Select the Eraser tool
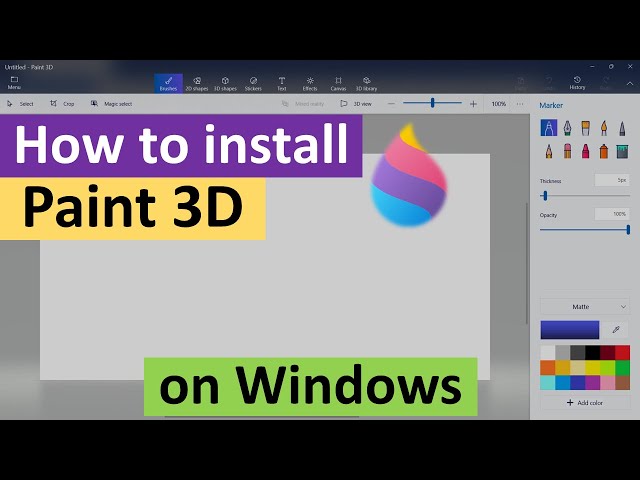The height and width of the screenshot is (480, 640). point(567,151)
